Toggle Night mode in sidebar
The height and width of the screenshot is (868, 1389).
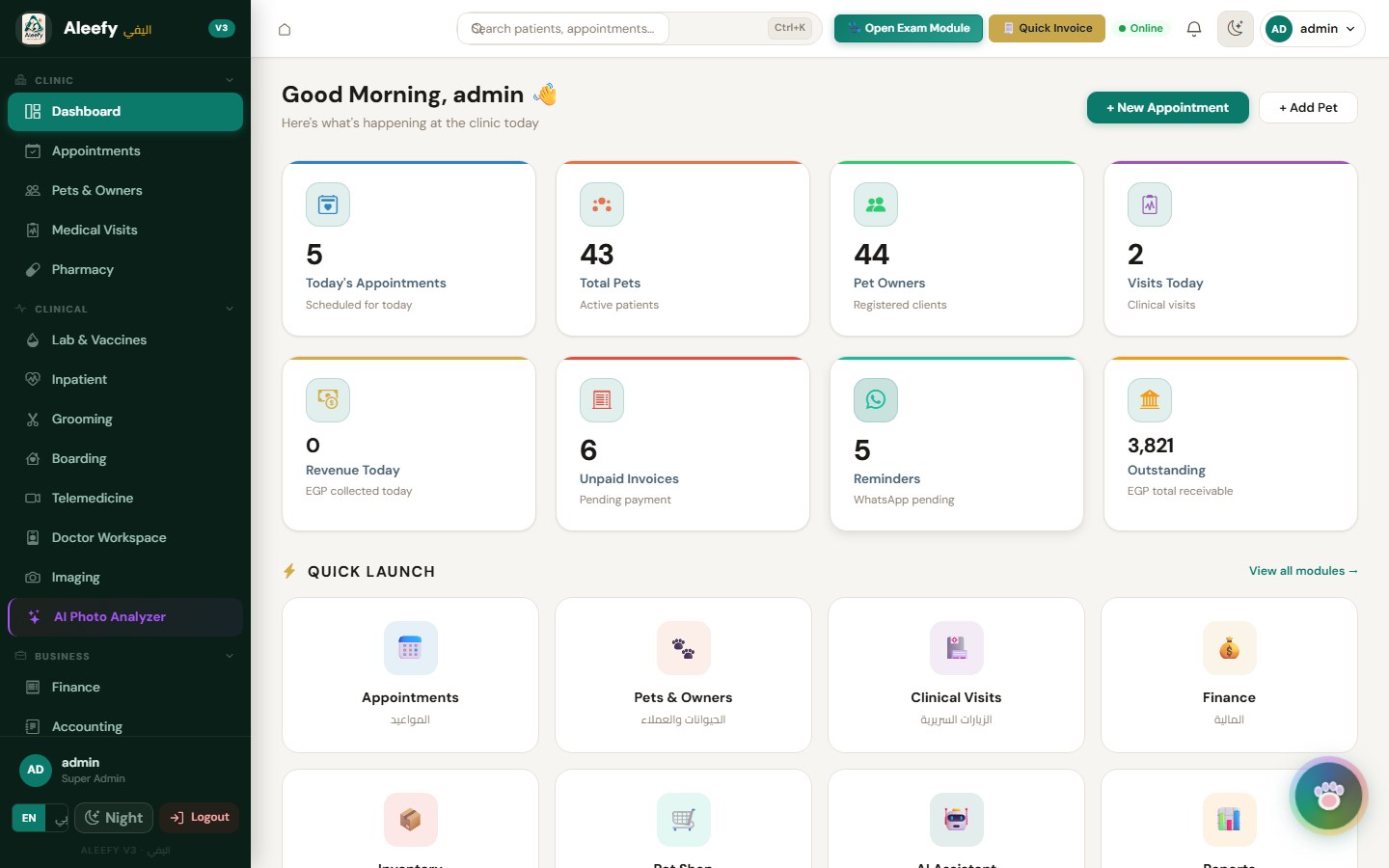(x=115, y=818)
